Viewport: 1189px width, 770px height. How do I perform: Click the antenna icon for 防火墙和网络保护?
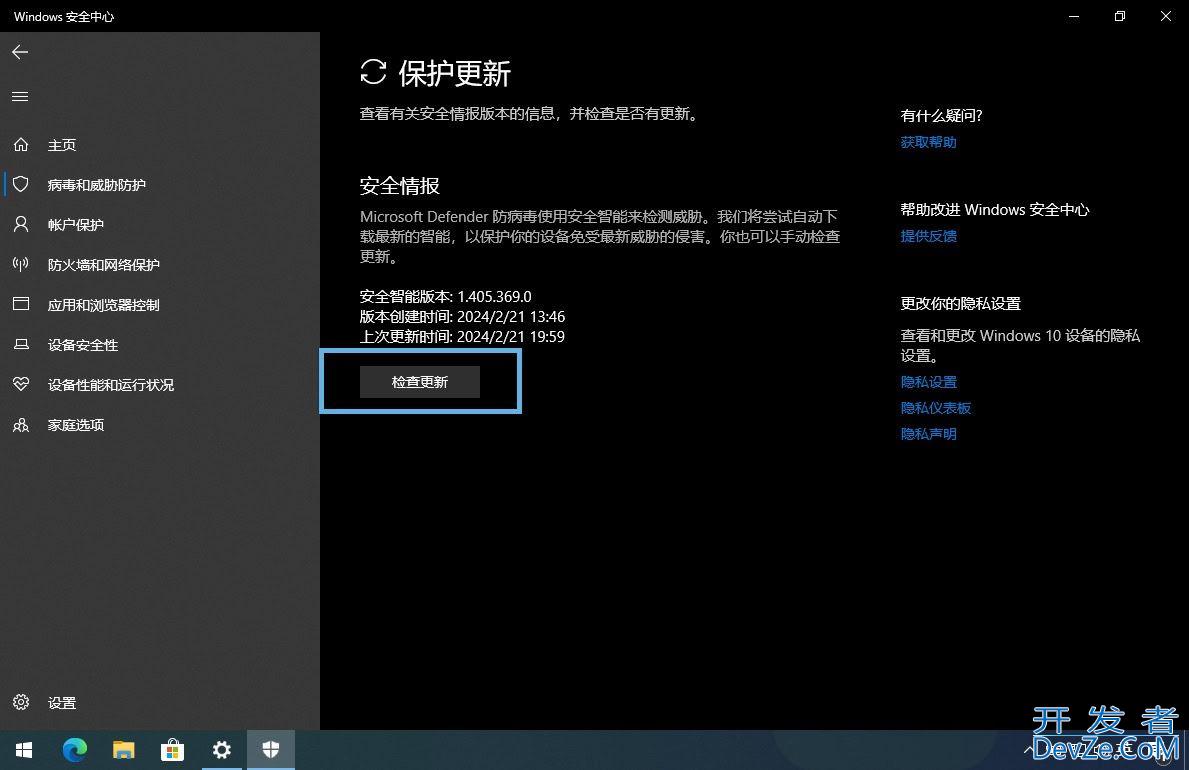[x=21, y=264]
